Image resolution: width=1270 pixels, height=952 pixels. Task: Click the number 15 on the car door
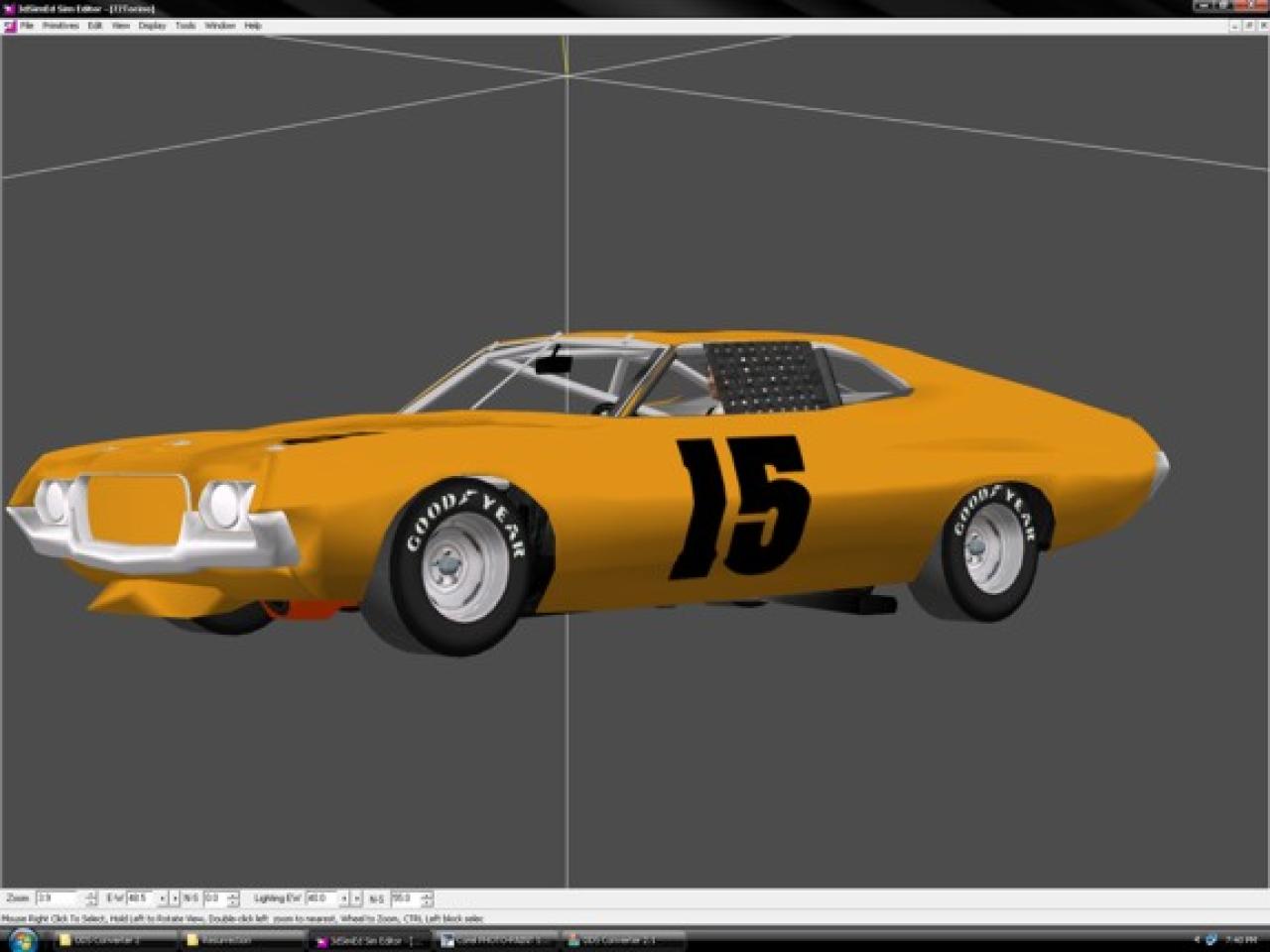pos(739,506)
